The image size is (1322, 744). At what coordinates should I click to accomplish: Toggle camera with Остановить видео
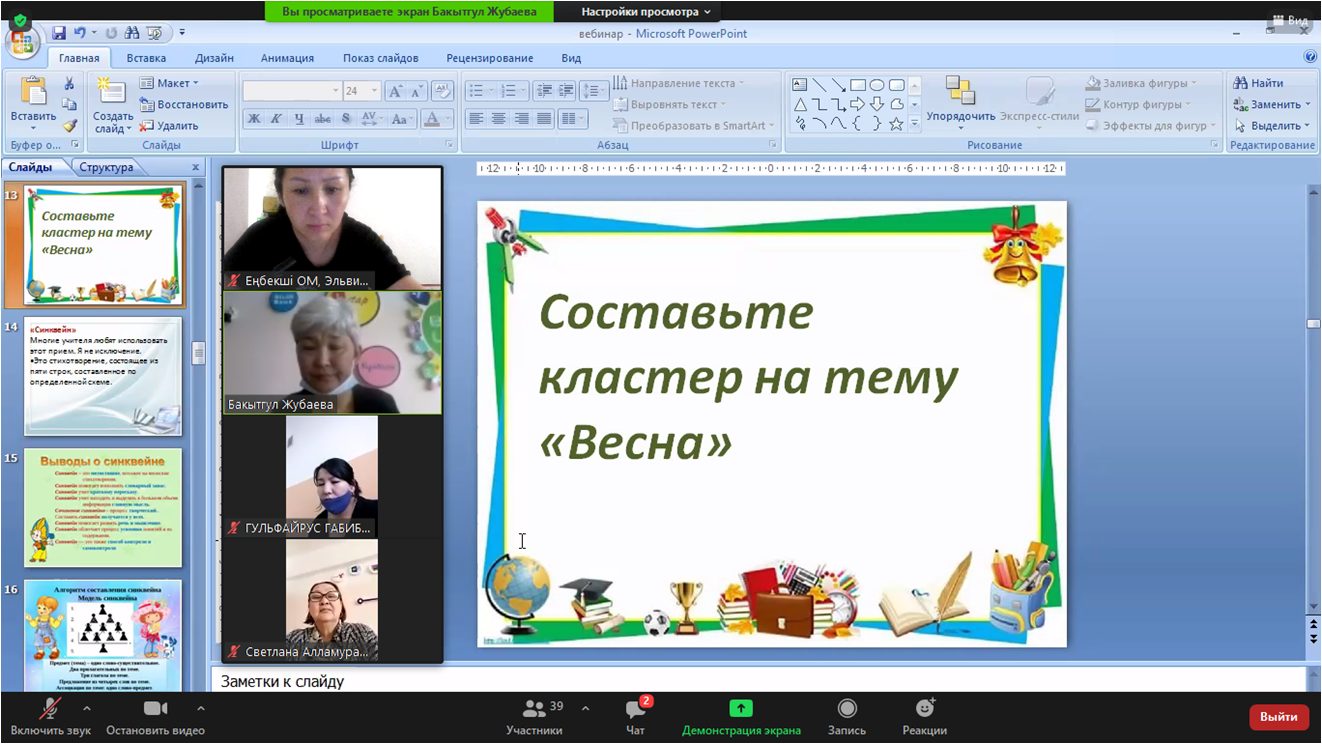[x=155, y=709]
